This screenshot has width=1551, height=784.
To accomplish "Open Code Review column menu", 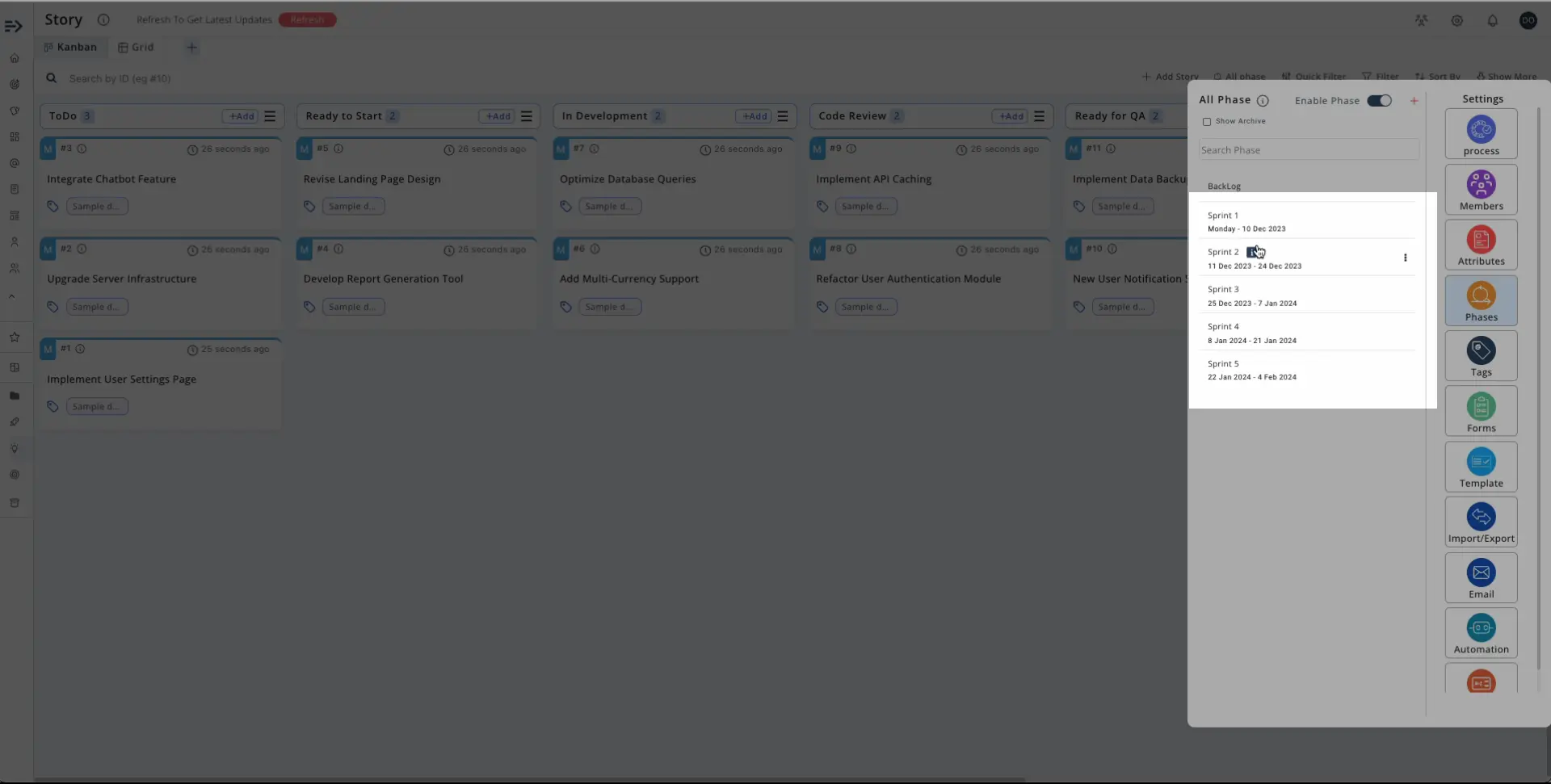I will click(x=1040, y=116).
